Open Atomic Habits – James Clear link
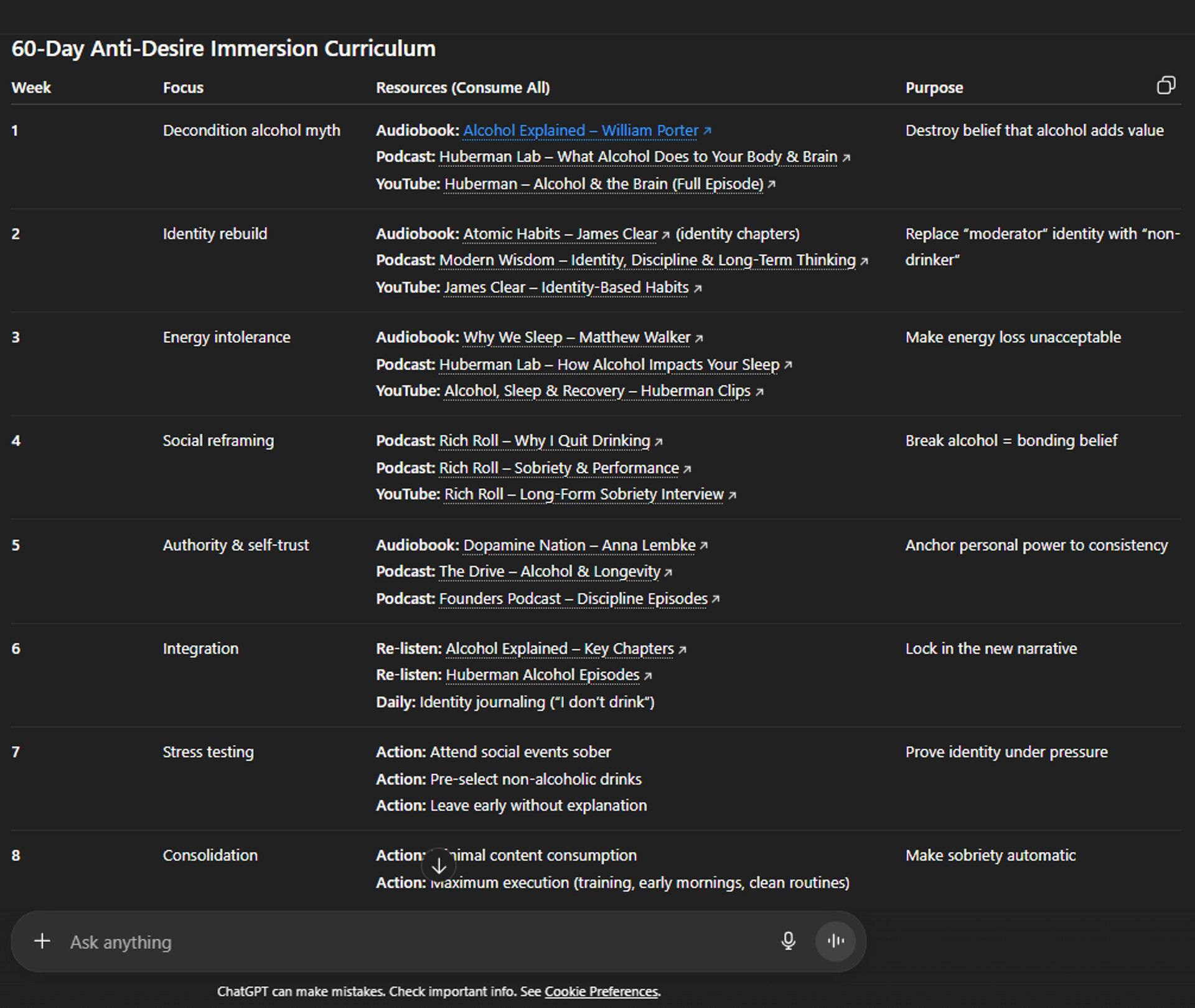 pyautogui.click(x=560, y=234)
